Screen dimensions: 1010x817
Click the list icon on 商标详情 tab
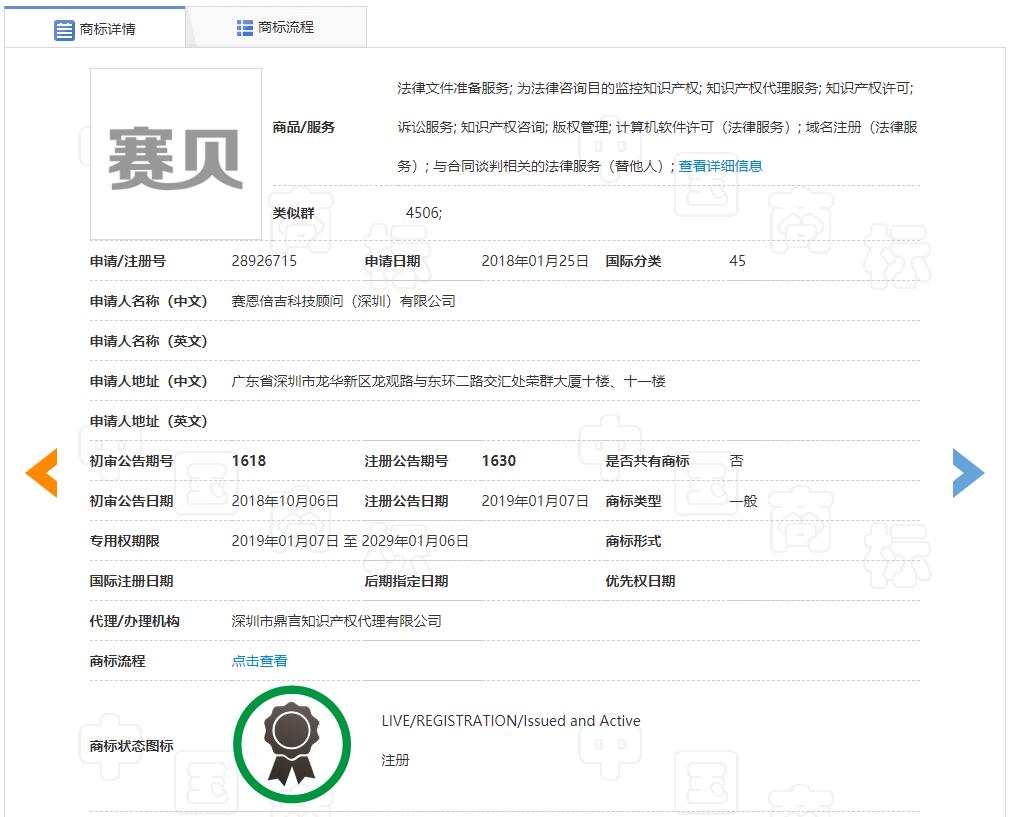(x=64, y=29)
